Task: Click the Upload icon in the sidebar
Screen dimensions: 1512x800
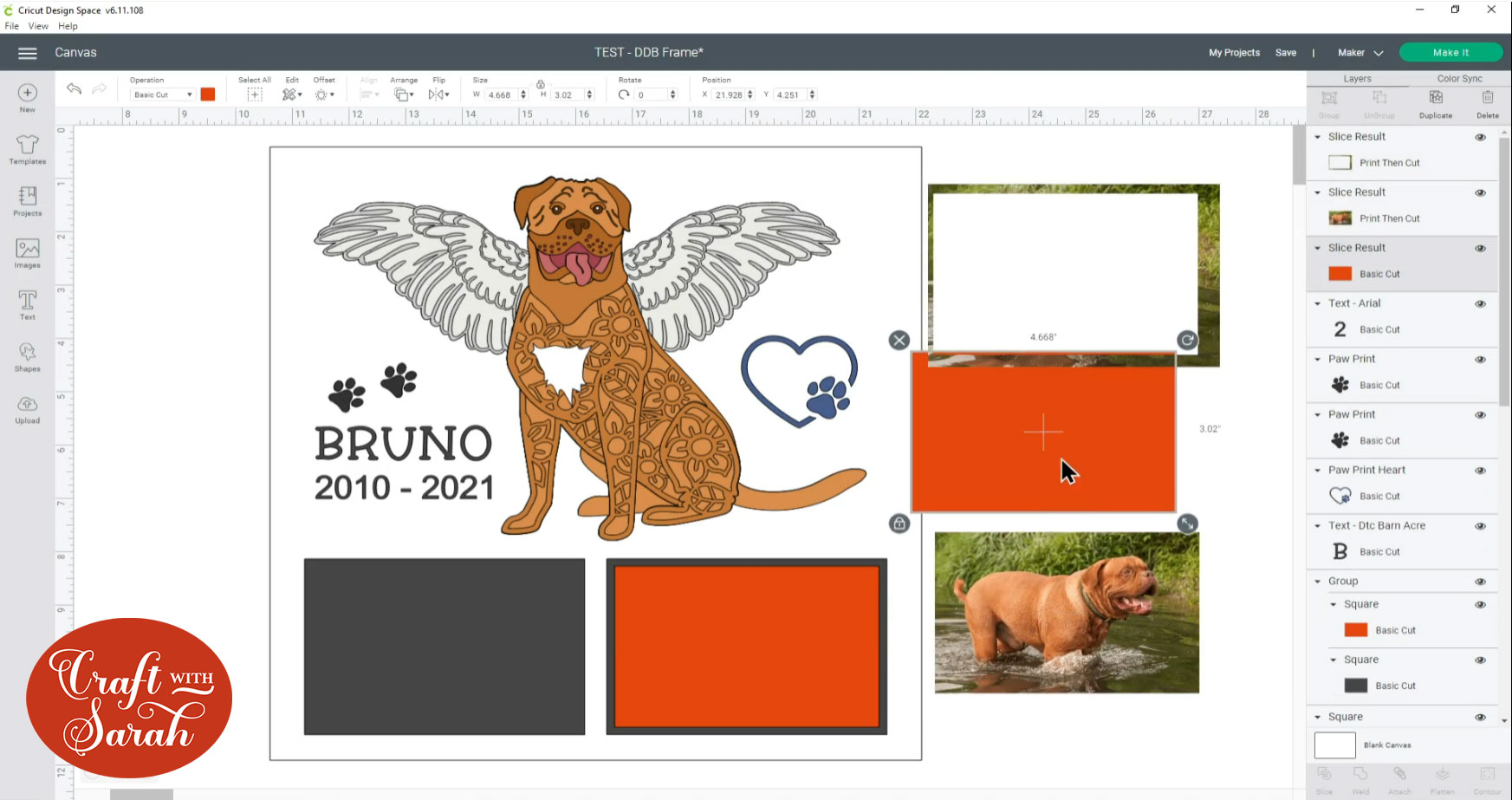Action: [28, 409]
